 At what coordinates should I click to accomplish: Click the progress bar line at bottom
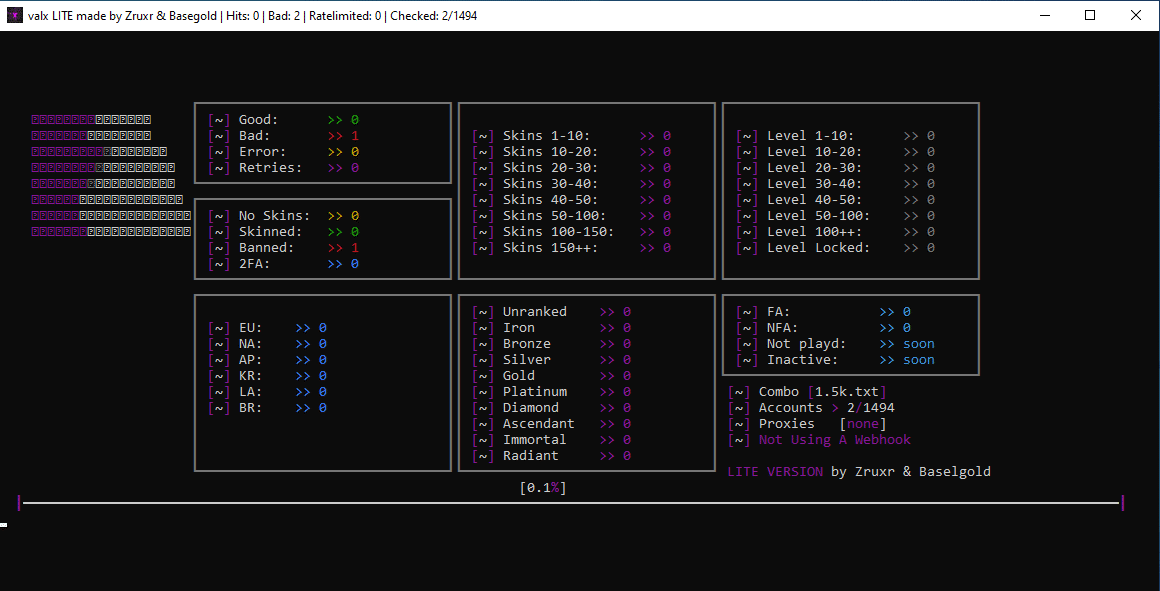pyautogui.click(x=570, y=503)
